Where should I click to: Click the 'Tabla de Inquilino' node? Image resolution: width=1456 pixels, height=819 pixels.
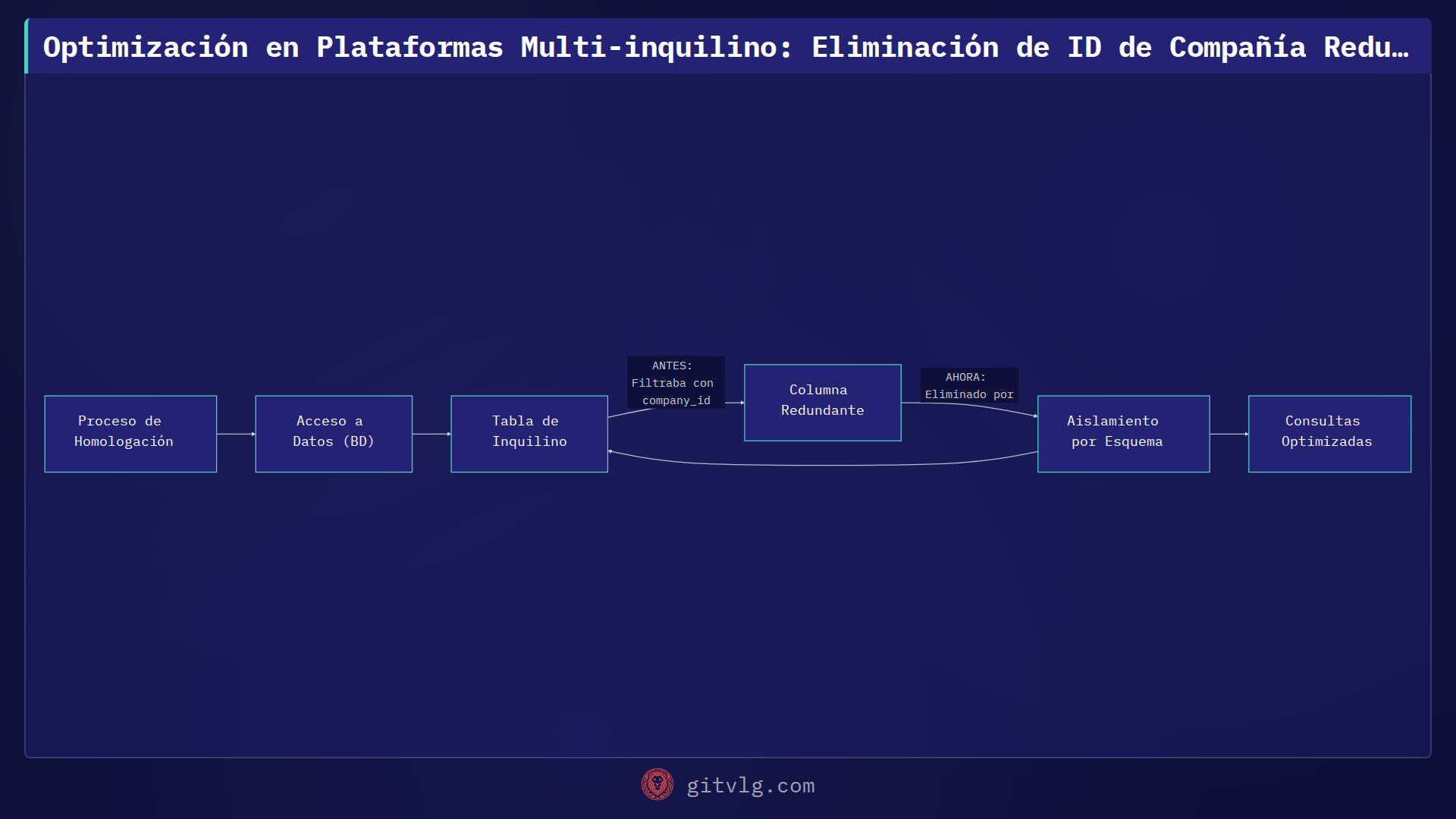pos(529,434)
